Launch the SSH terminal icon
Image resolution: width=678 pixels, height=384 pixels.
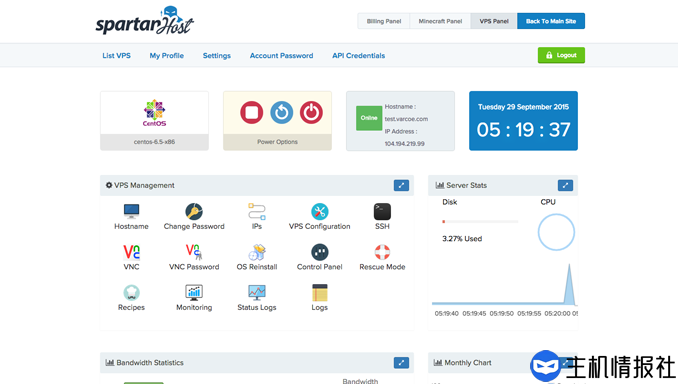[x=382, y=211]
